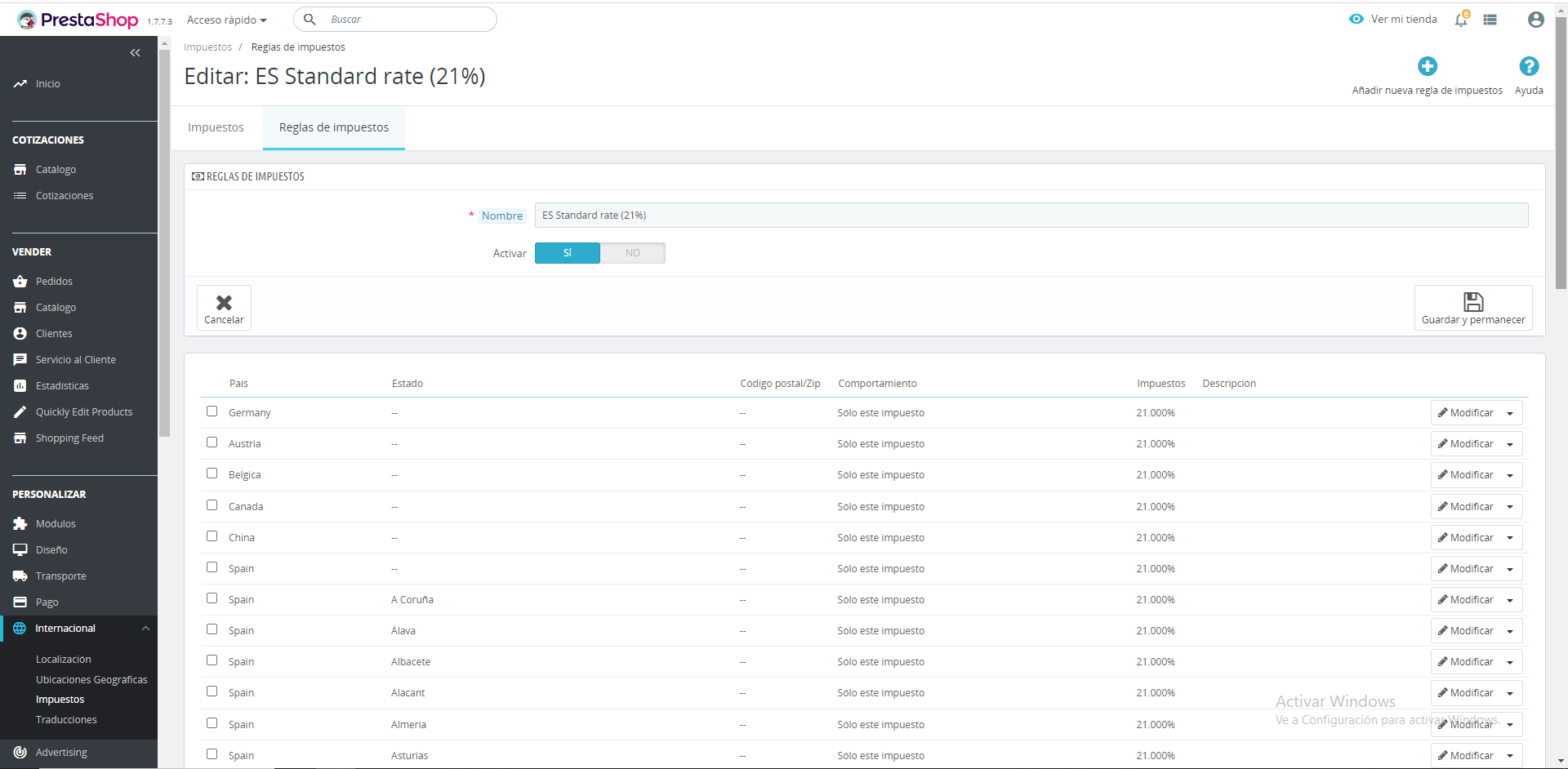The image size is (1568, 769).
Task: Click the Advertising icon in sidebar
Action: click(x=20, y=752)
